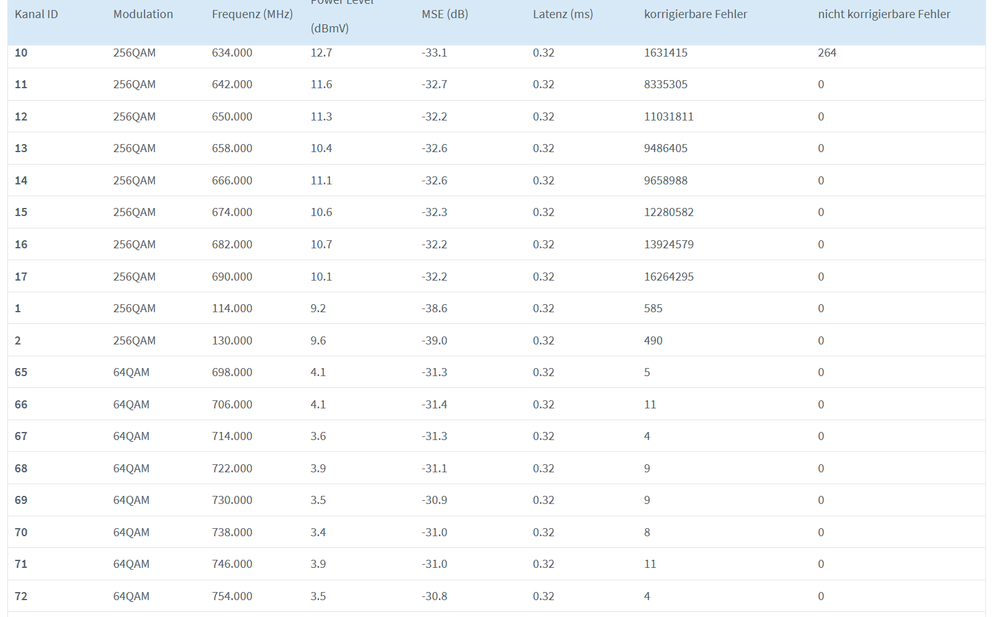
Task: Click frequency value 130.000
Action: click(232, 341)
